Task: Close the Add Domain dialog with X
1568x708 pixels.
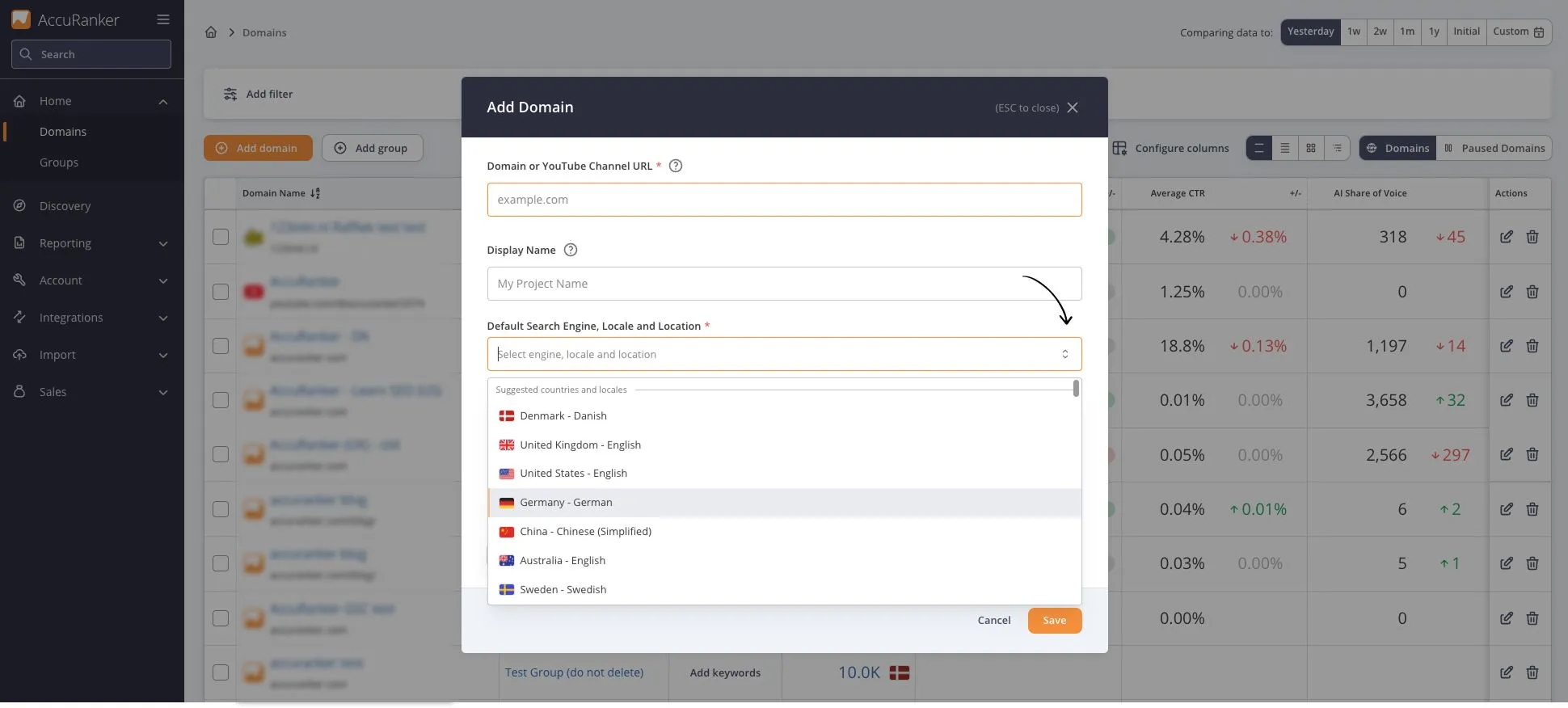Action: pyautogui.click(x=1073, y=107)
